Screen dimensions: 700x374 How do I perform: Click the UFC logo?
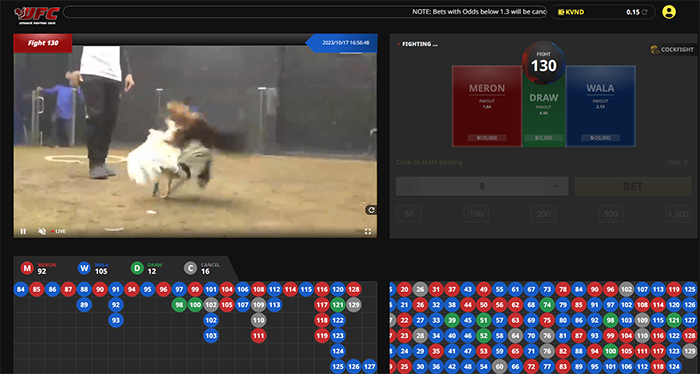(x=37, y=14)
